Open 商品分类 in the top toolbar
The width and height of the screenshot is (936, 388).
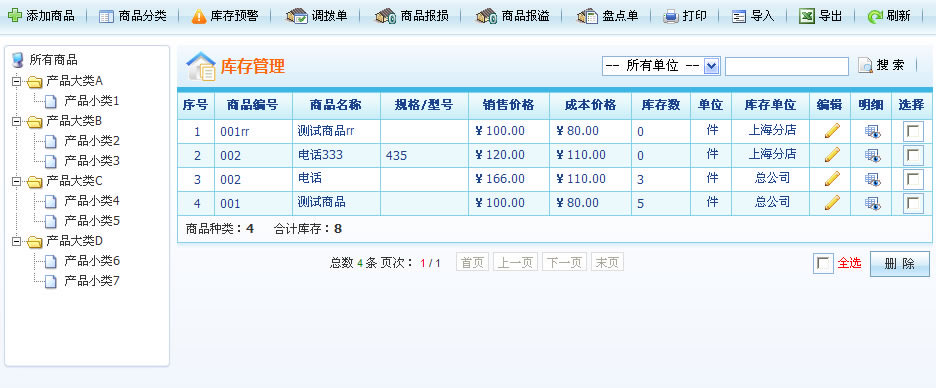(133, 16)
